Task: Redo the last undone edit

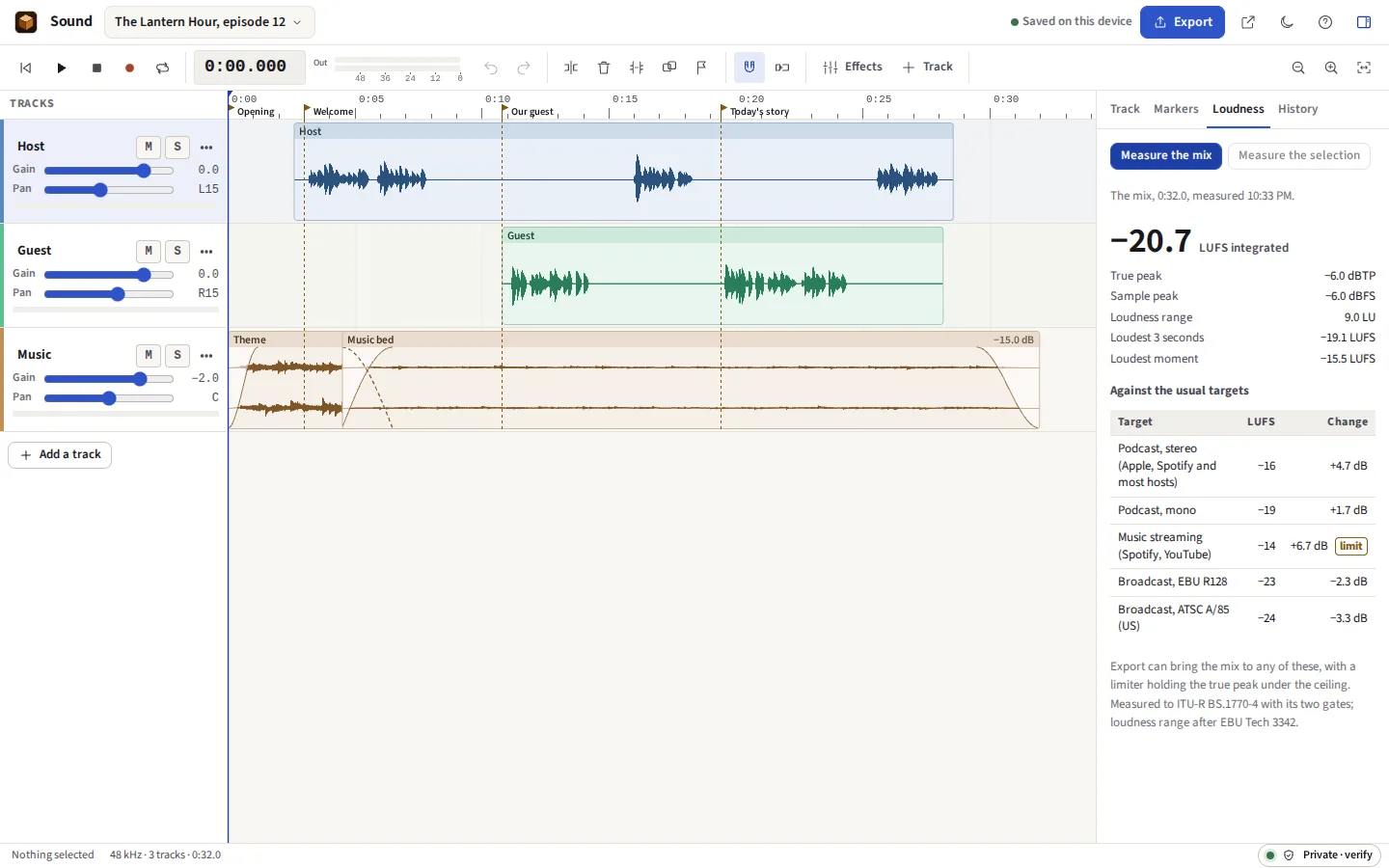Action: tap(524, 68)
